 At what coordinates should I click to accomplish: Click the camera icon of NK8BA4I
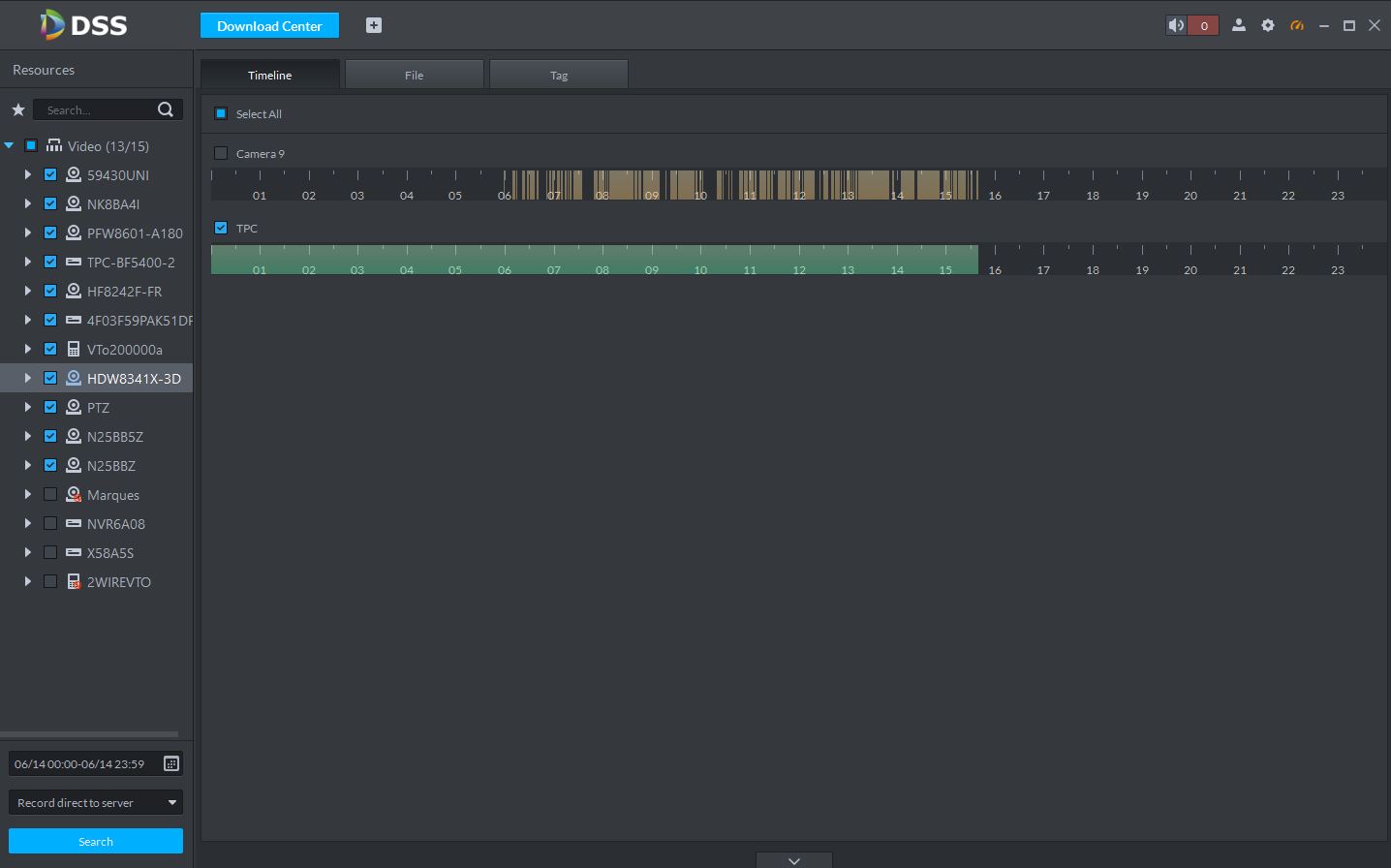pos(74,203)
